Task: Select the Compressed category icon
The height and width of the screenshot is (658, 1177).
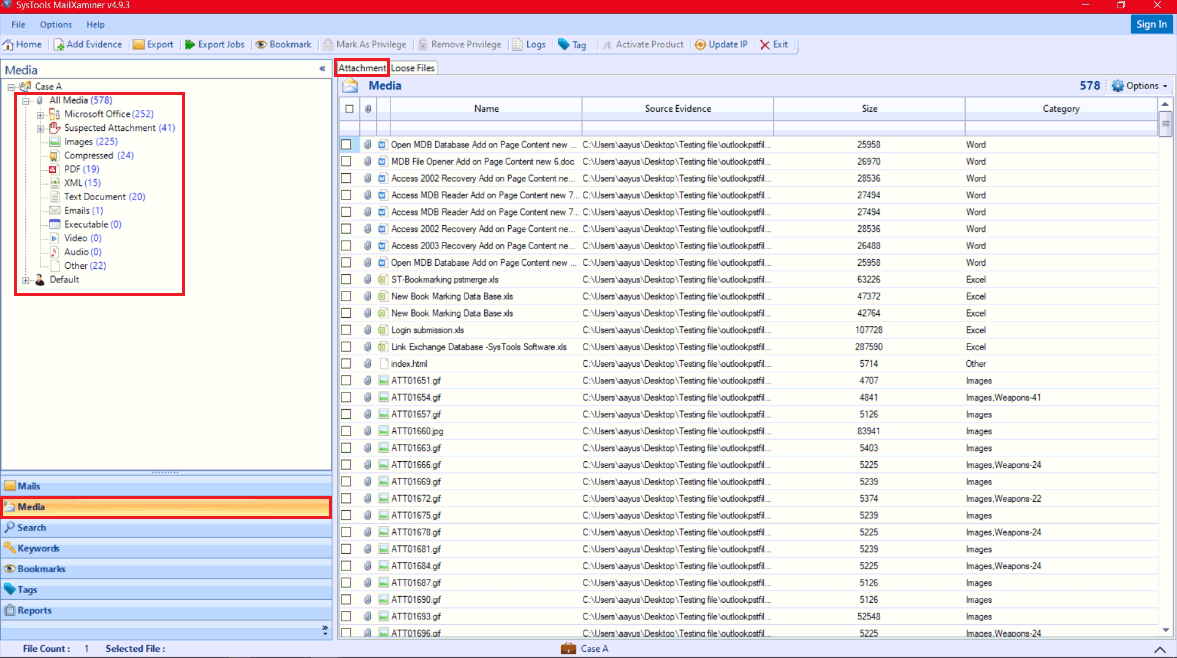Action: click(55, 156)
